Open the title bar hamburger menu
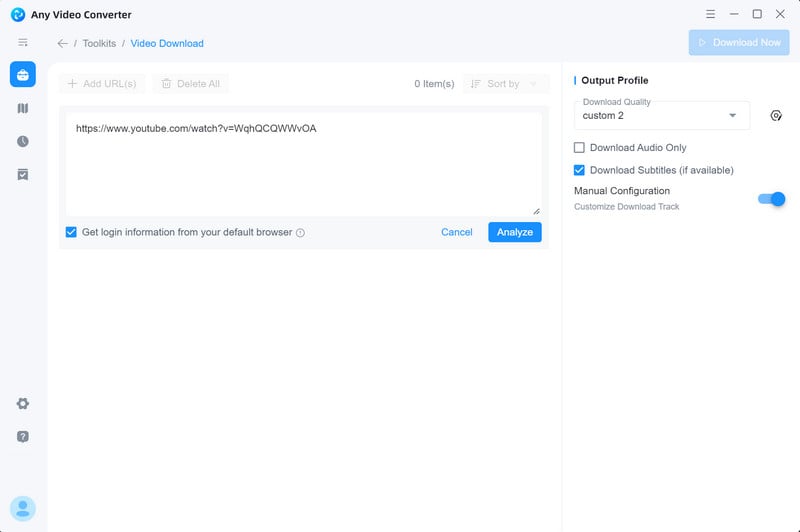This screenshot has height=532, width=800. pos(710,14)
